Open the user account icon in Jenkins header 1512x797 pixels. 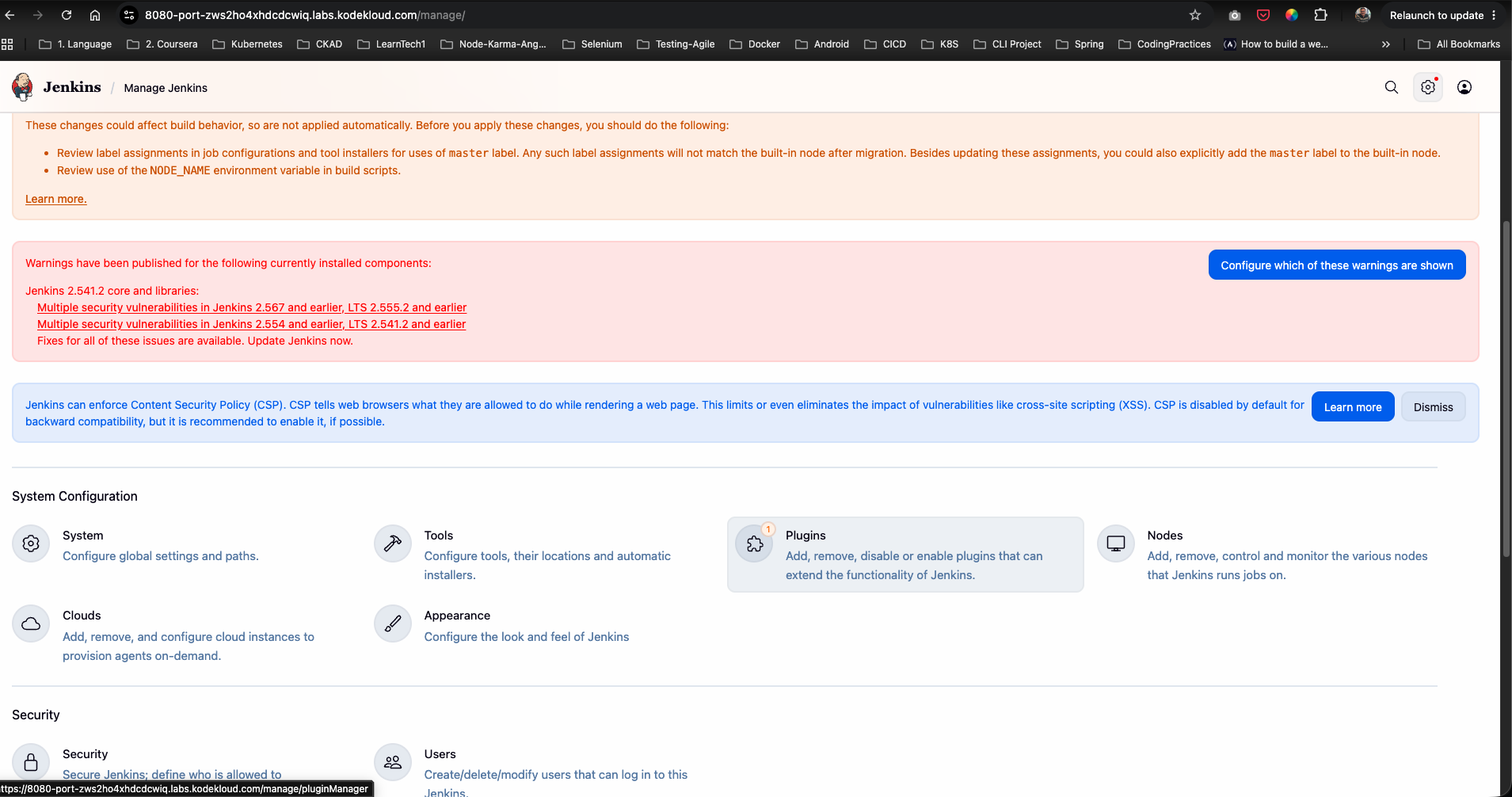point(1464,87)
